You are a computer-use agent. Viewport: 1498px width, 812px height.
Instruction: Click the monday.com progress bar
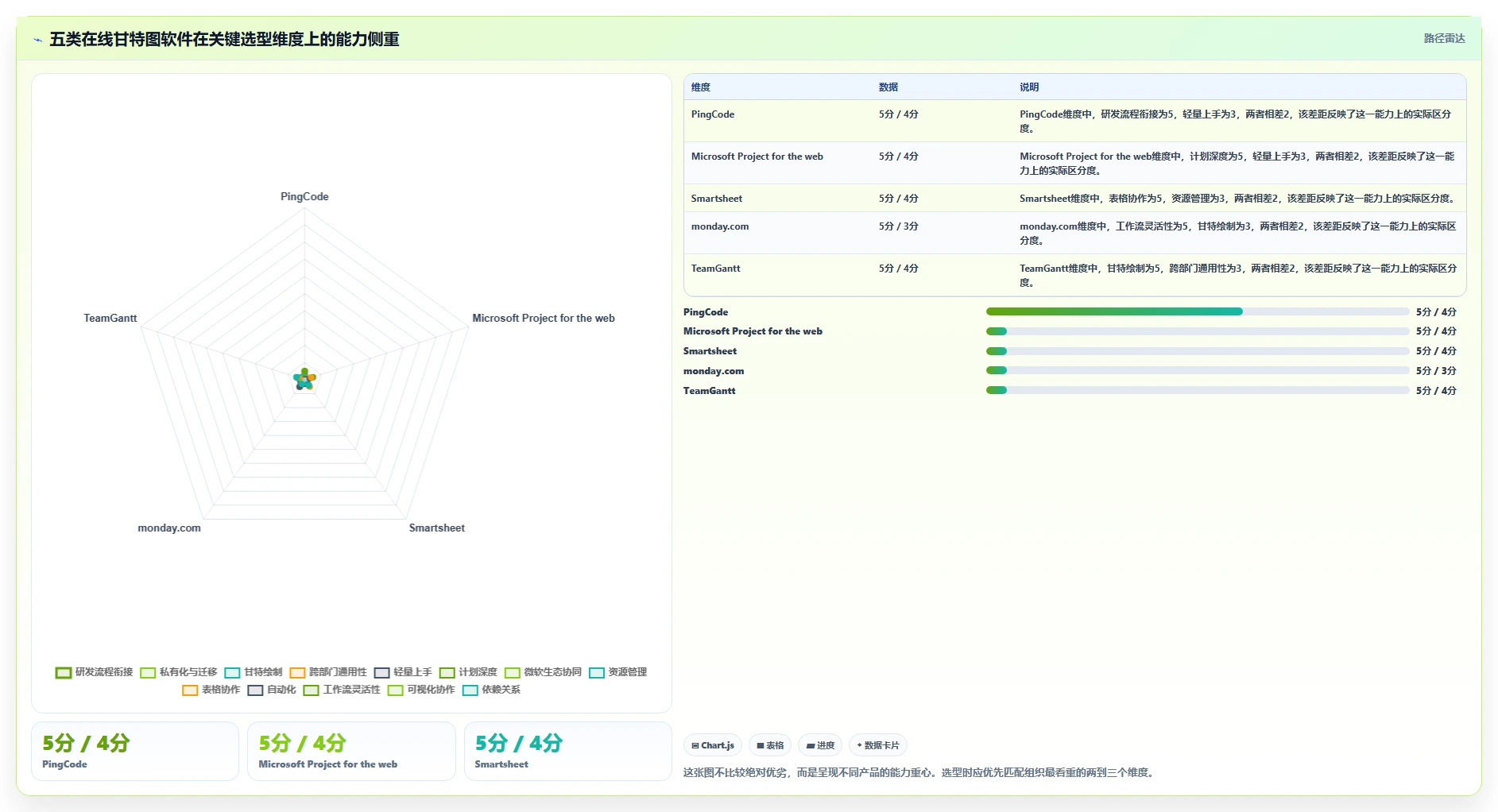point(1197,370)
